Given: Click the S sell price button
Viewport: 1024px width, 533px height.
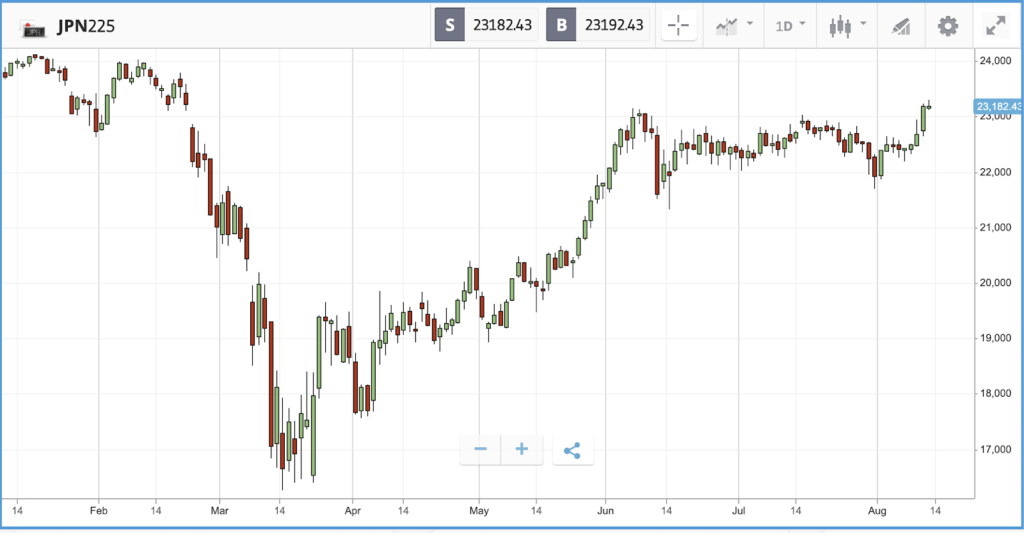Looking at the screenshot, I should (x=487, y=25).
